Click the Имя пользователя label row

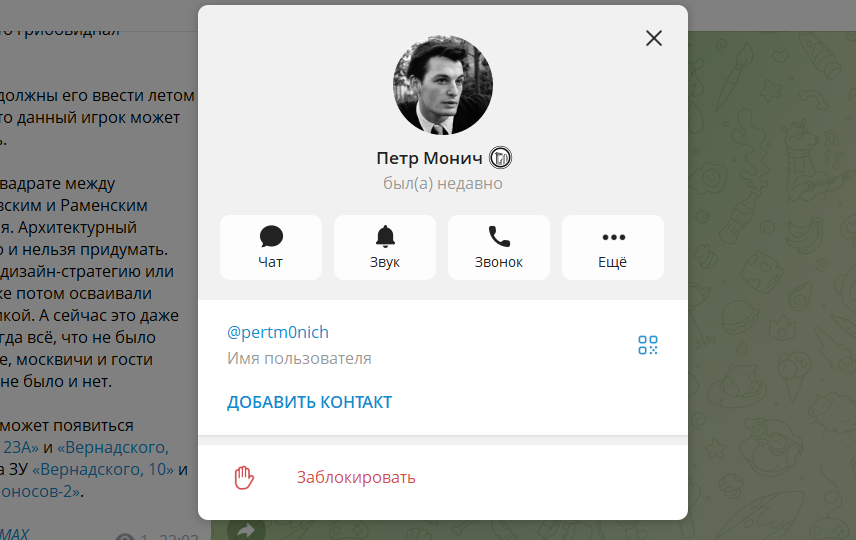pyautogui.click(x=299, y=358)
